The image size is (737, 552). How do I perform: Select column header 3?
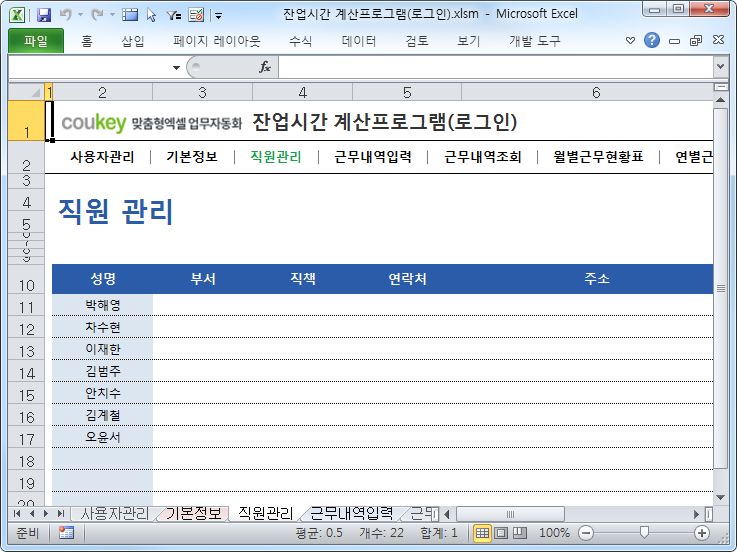(x=203, y=92)
